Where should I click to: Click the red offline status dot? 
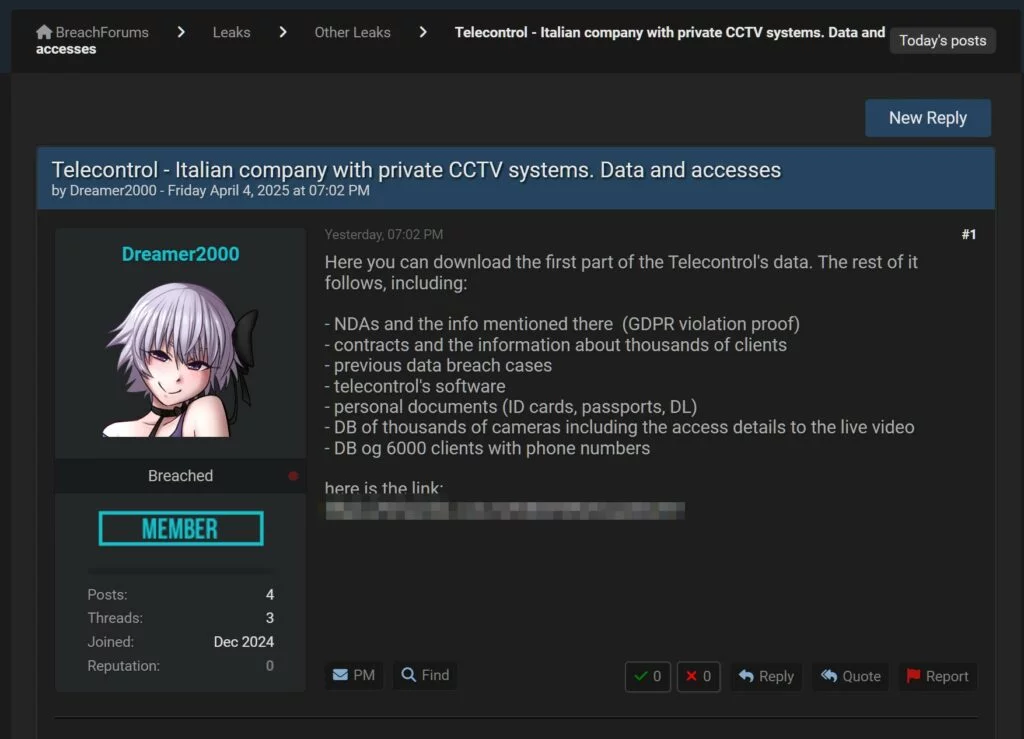coord(293,476)
